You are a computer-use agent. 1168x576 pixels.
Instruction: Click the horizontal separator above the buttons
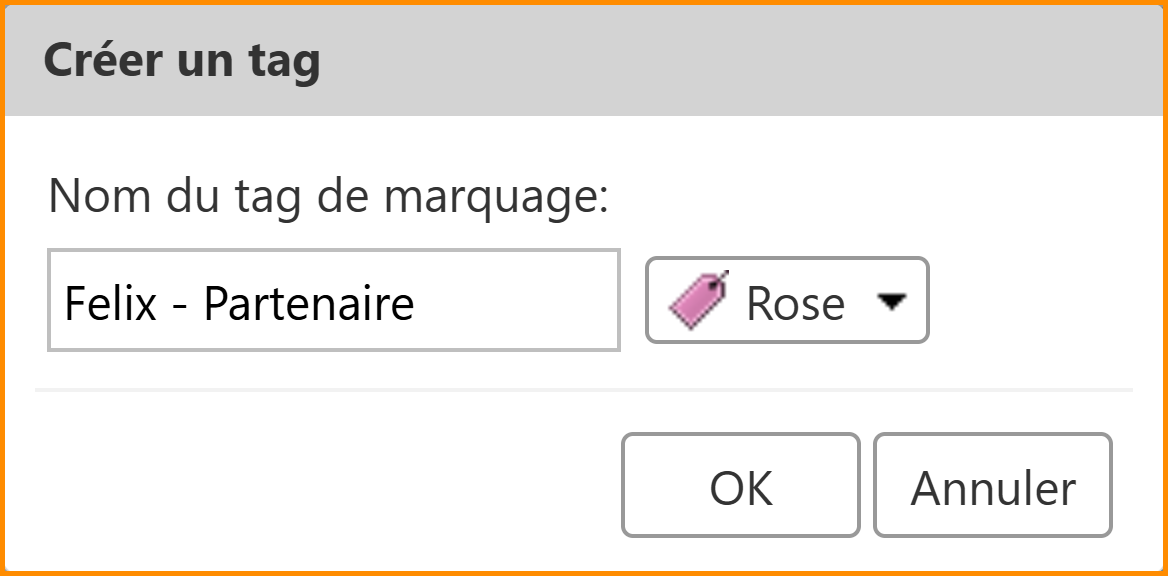tap(584, 389)
